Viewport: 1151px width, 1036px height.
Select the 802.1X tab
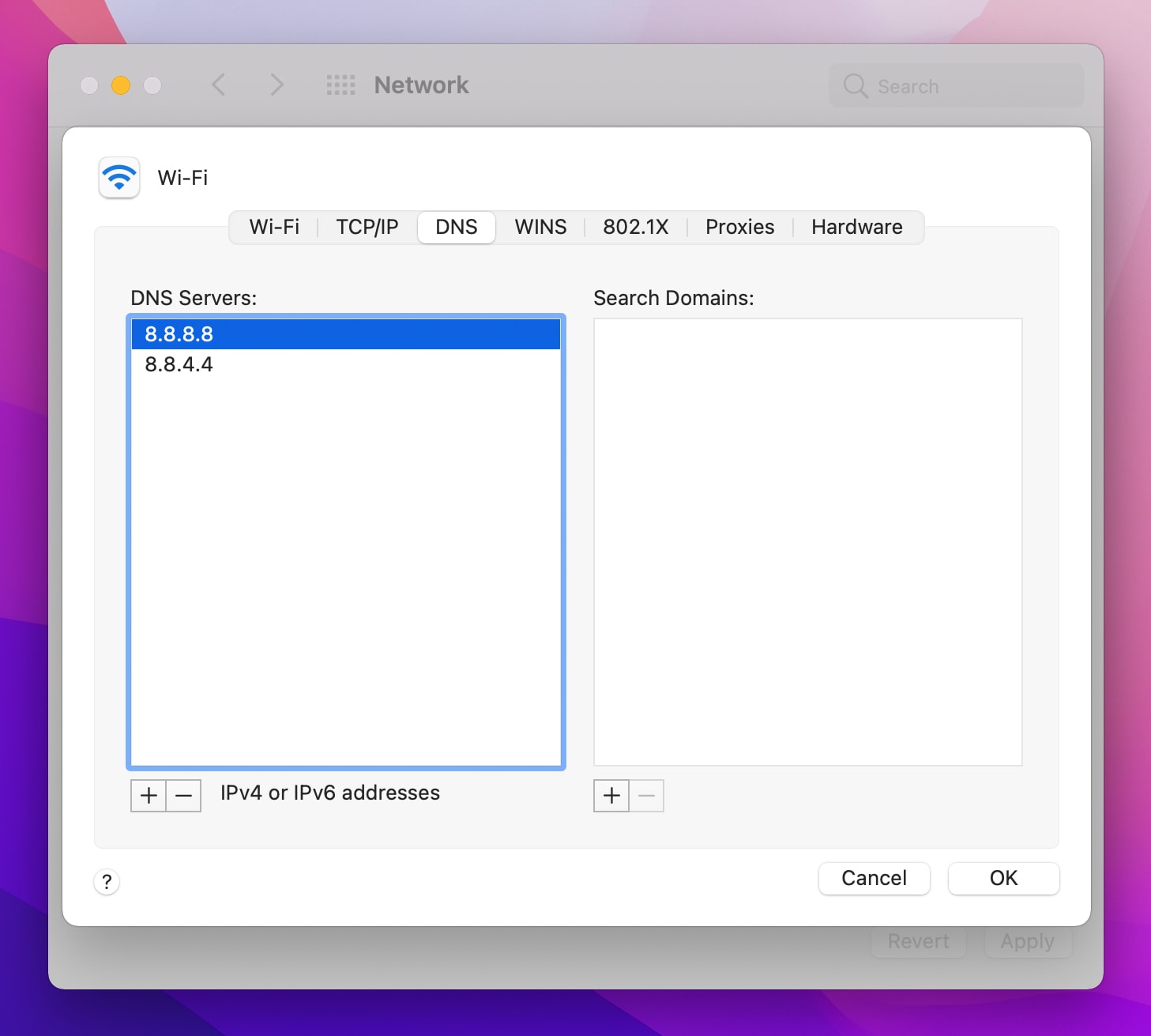coord(635,227)
